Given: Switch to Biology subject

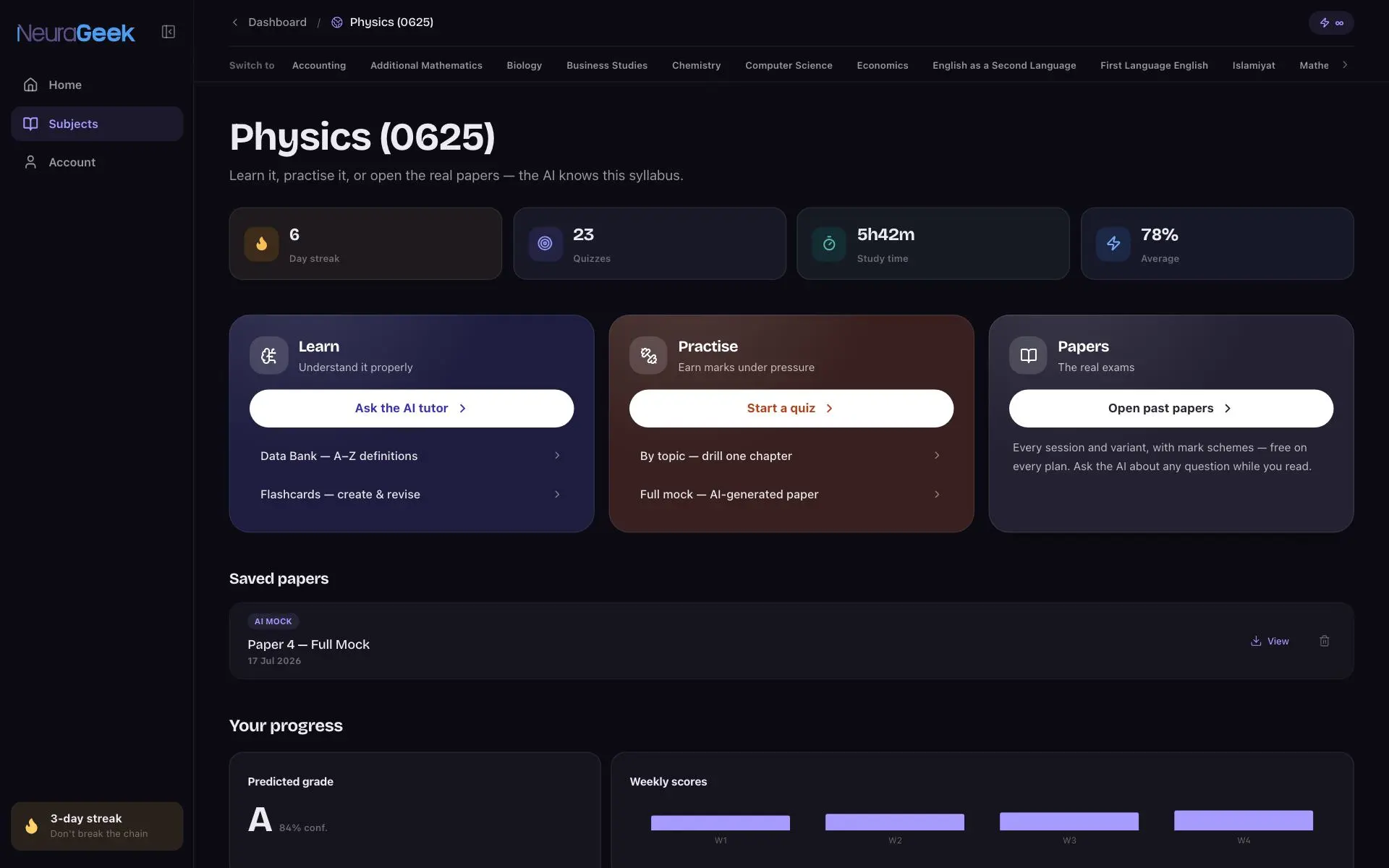Looking at the screenshot, I should point(524,65).
